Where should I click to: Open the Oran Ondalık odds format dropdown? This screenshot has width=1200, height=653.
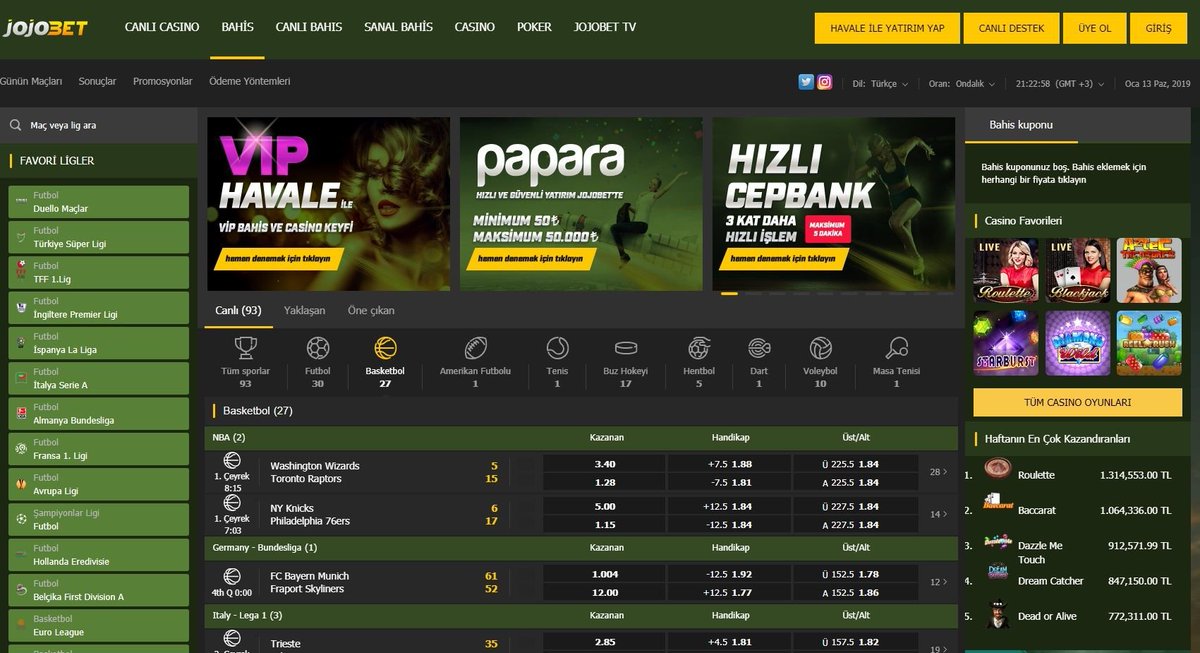tap(962, 84)
